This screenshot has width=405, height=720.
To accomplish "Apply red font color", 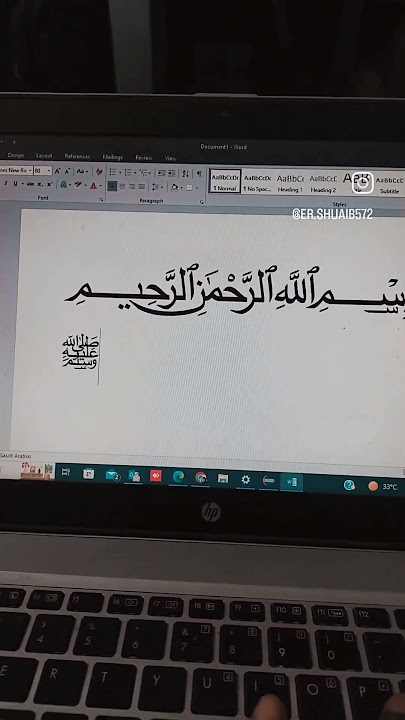I will coord(93,186).
